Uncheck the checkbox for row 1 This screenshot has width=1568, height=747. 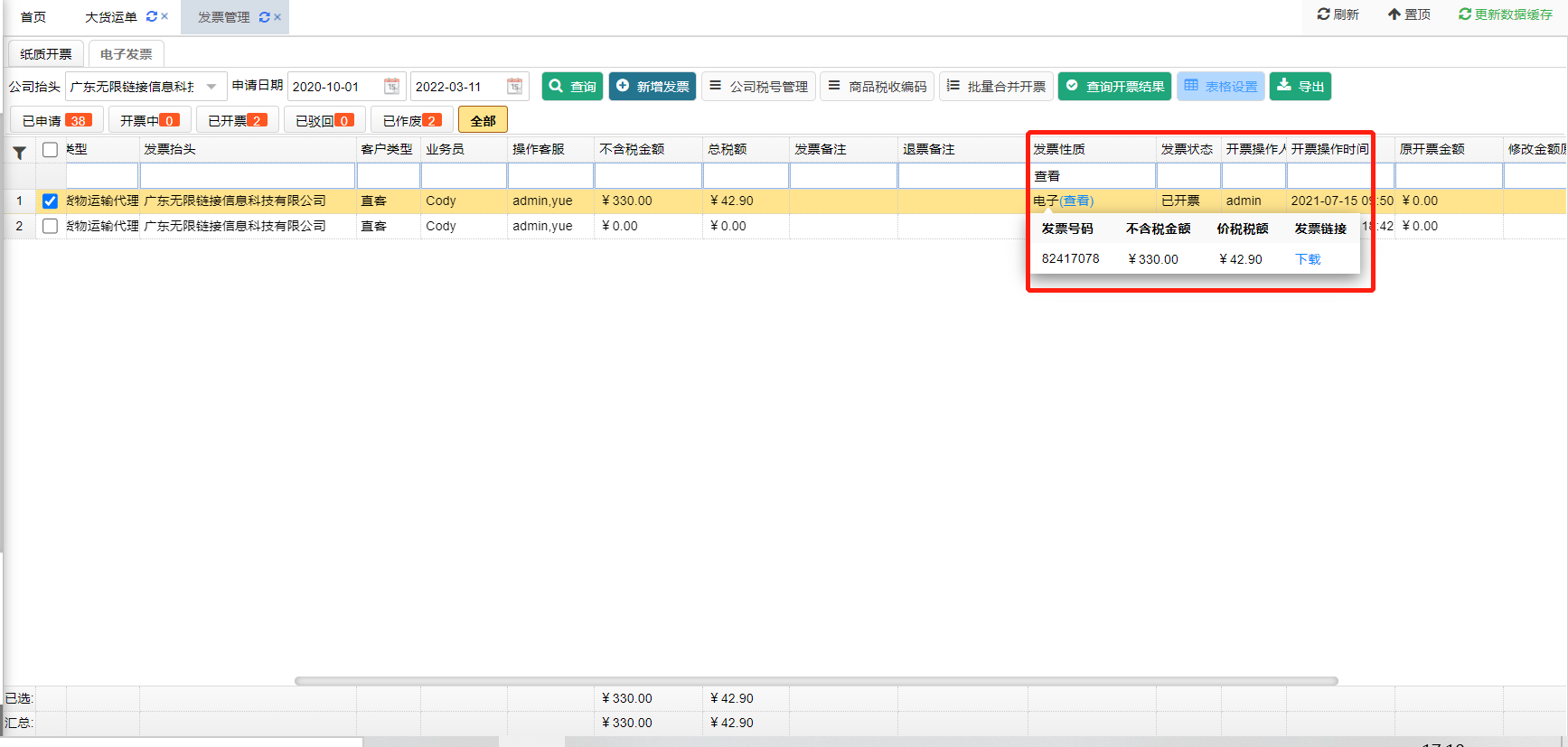pyautogui.click(x=51, y=201)
